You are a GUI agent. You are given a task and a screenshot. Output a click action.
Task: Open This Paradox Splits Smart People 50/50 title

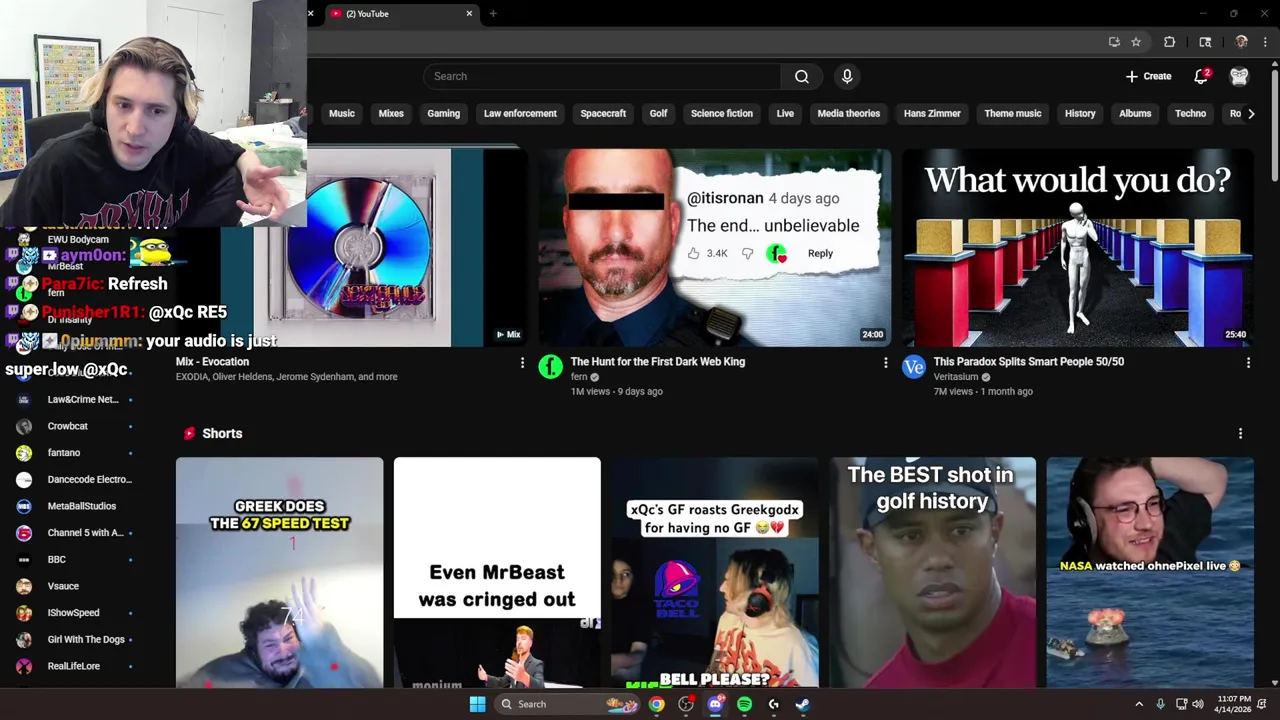(x=1029, y=362)
